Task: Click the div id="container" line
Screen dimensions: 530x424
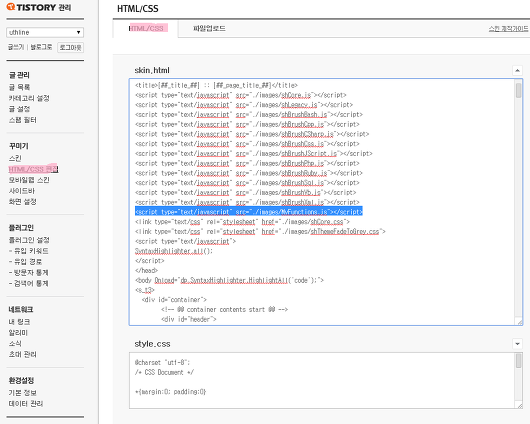Action: coord(174,300)
